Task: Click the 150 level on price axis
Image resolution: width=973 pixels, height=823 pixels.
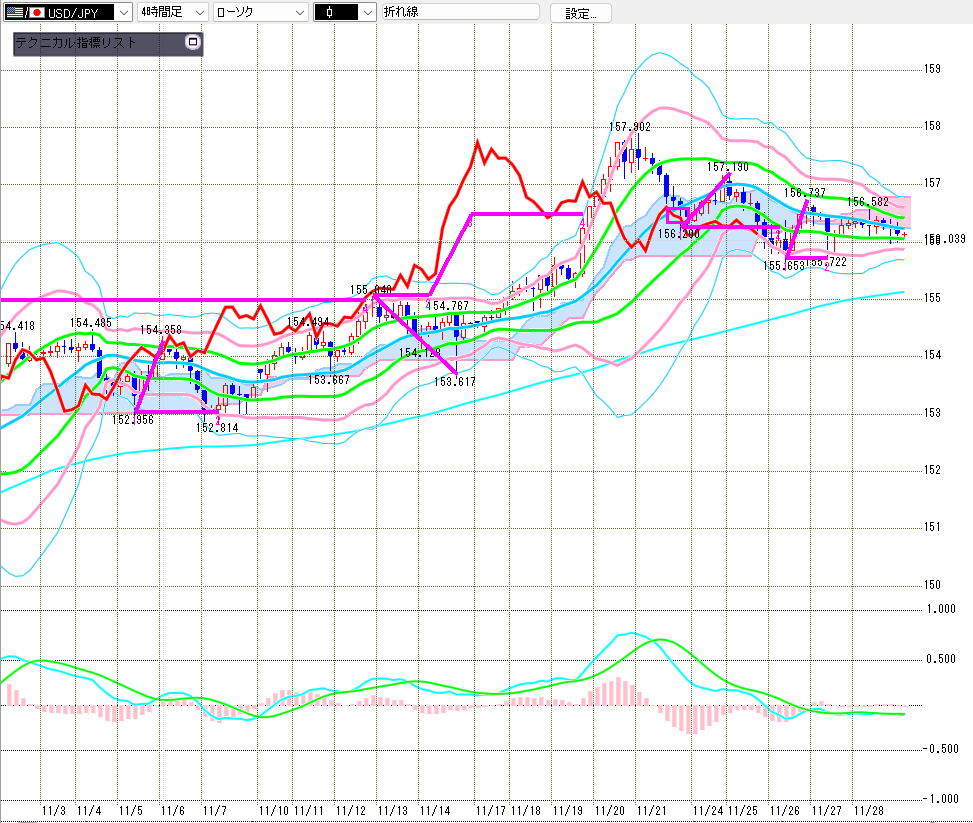Action: tap(932, 584)
